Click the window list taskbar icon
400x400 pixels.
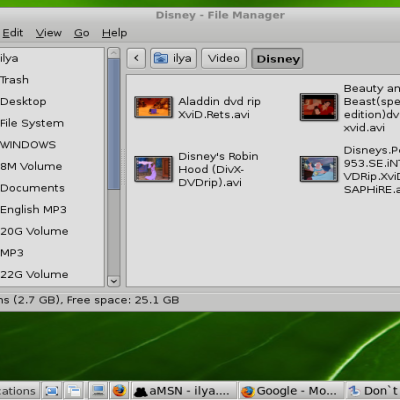pos(74,391)
